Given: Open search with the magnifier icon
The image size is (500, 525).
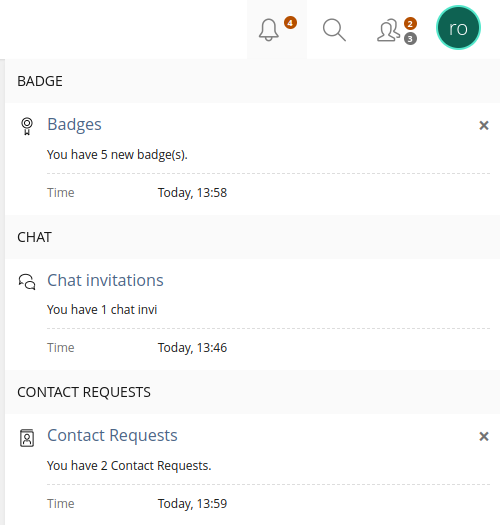Looking at the screenshot, I should tap(334, 30).
